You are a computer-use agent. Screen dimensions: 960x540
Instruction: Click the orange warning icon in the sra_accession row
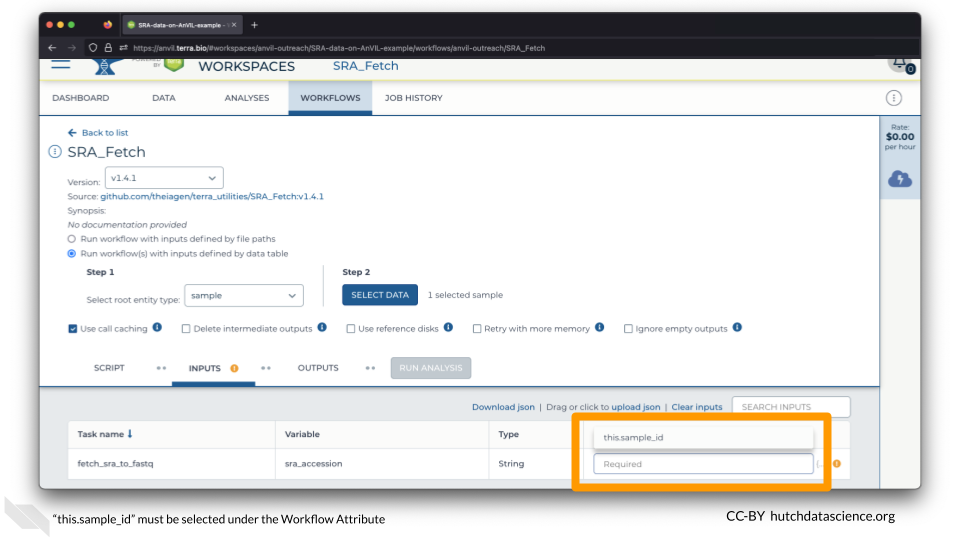(837, 464)
